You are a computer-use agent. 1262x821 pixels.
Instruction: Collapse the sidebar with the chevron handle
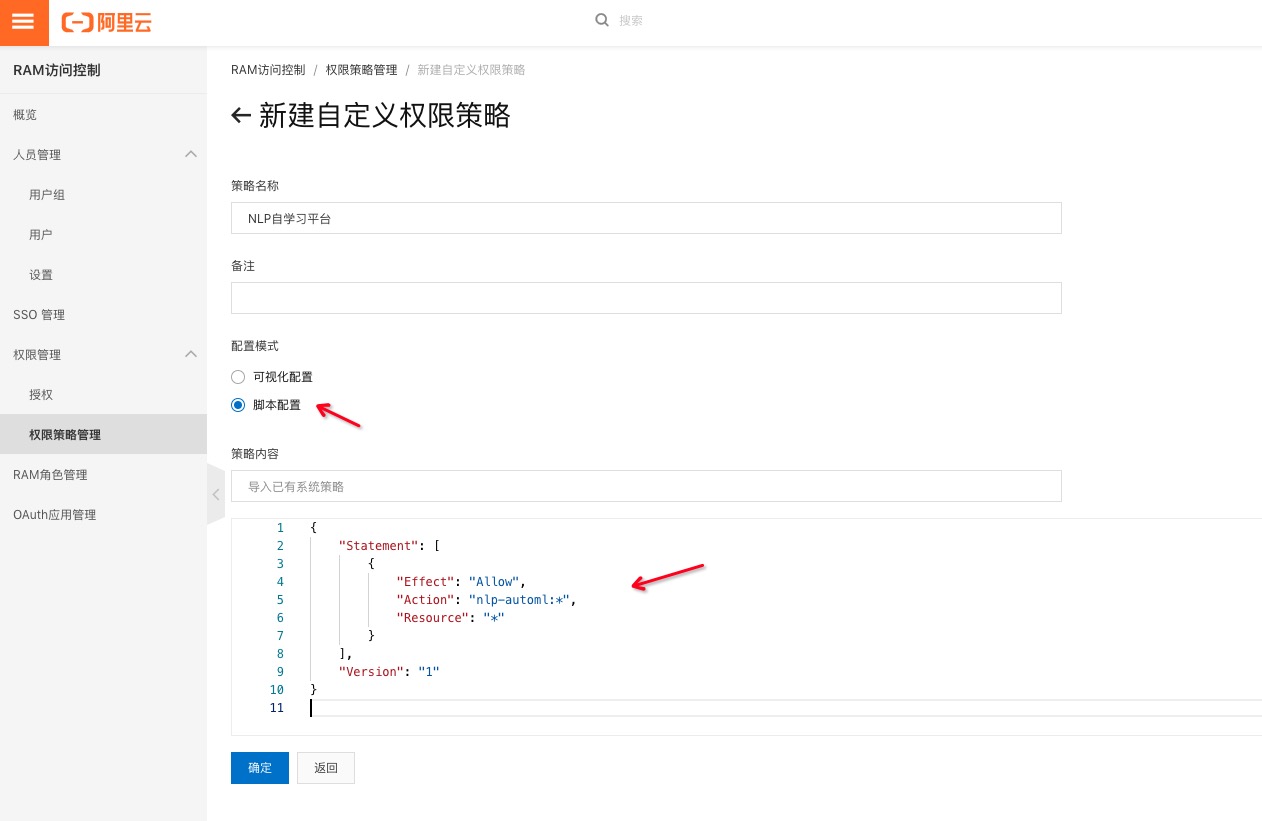click(x=216, y=494)
